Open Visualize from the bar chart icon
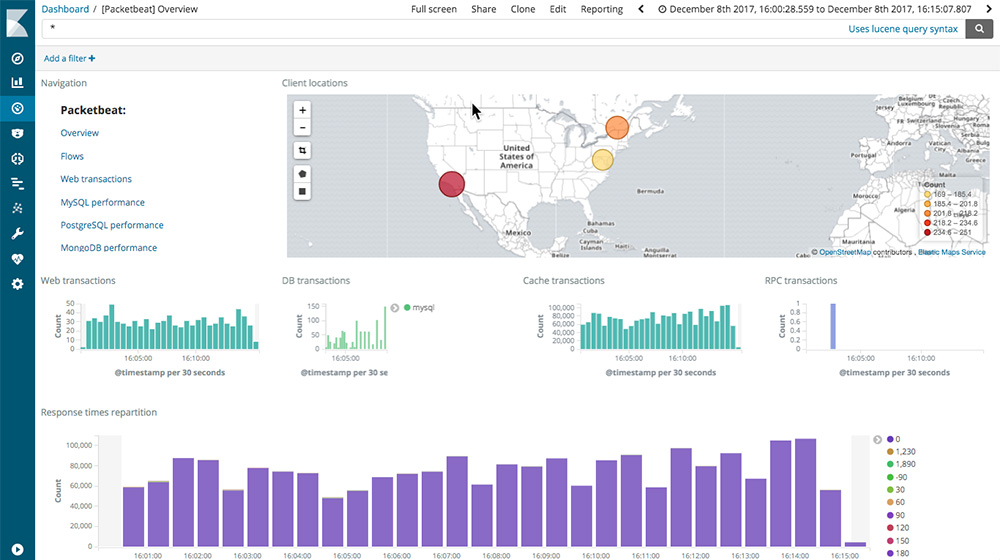The height and width of the screenshot is (560, 1000). coord(17,82)
